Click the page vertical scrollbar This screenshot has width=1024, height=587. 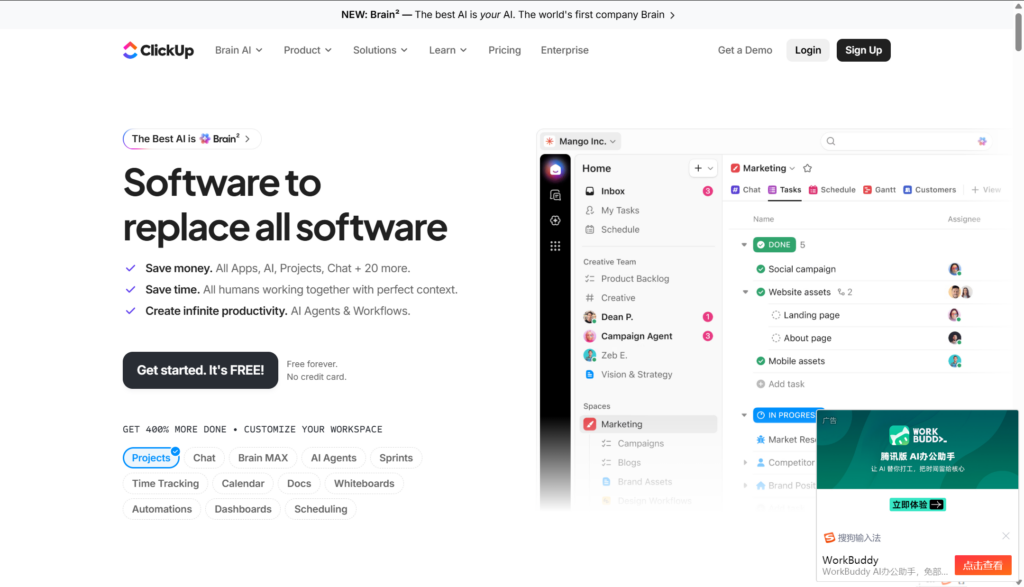[1018, 33]
